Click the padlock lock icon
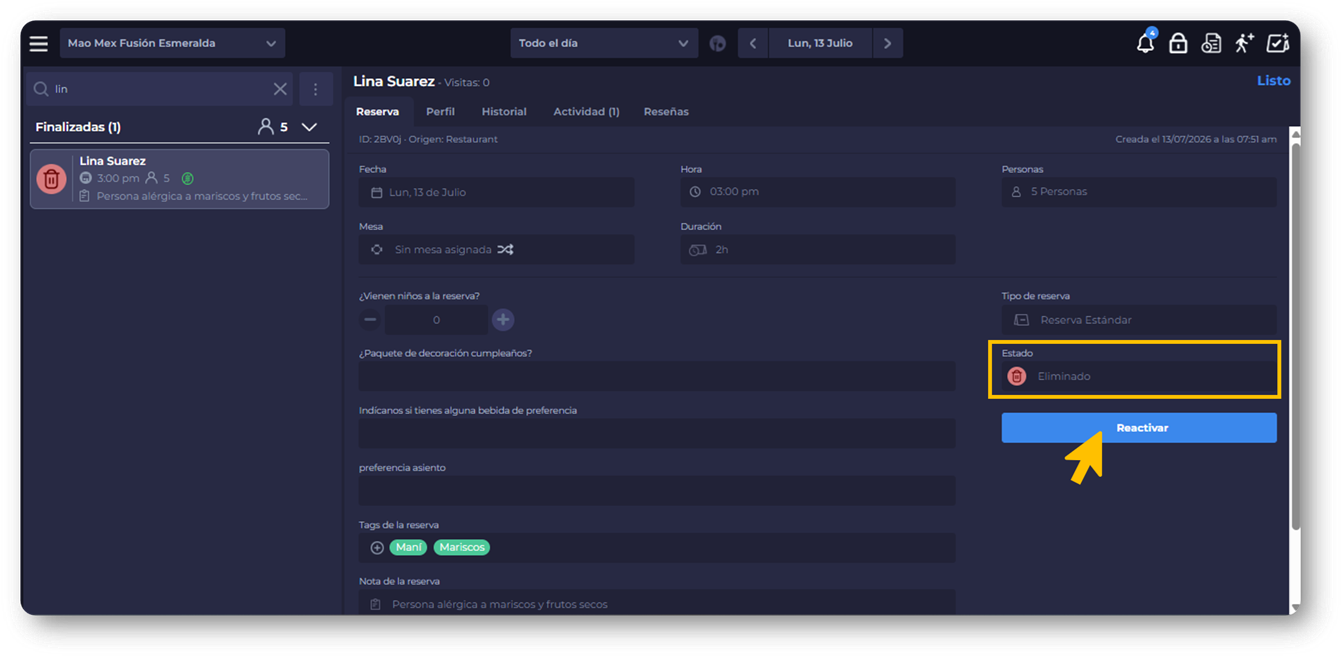This screenshot has width=1342, height=657. pyautogui.click(x=1178, y=43)
